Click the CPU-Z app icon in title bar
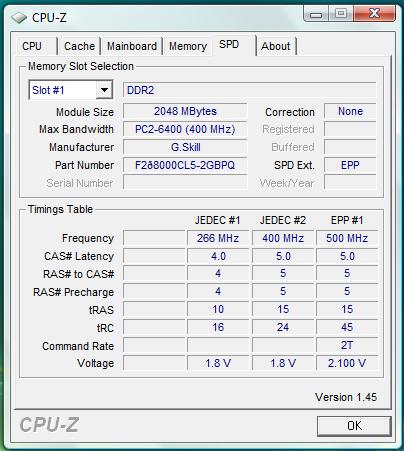 point(19,18)
